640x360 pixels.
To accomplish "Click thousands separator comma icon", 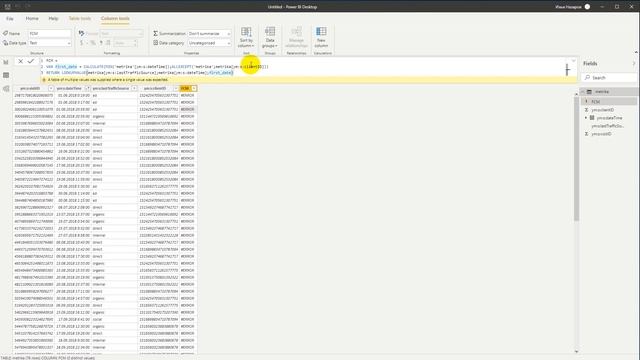I will tap(101, 43).
